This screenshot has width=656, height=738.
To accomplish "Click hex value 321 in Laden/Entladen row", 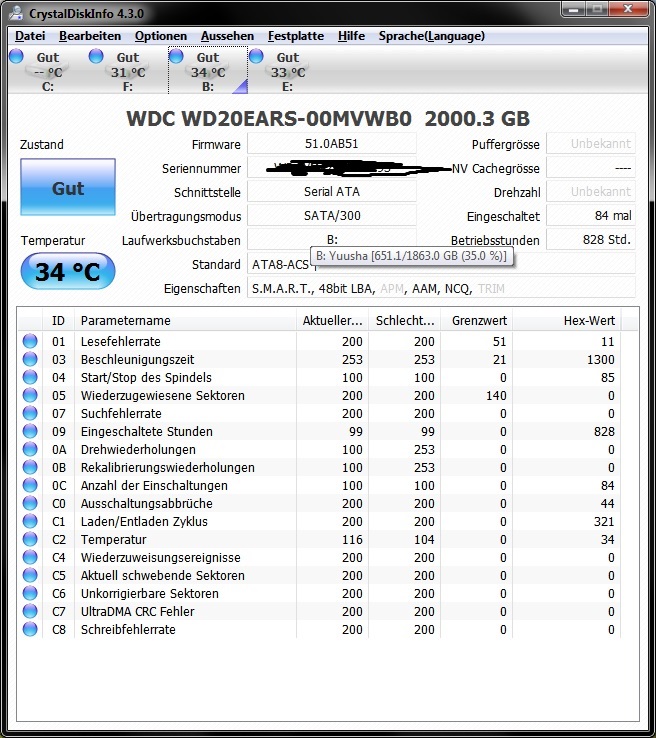I will pyautogui.click(x=604, y=521).
